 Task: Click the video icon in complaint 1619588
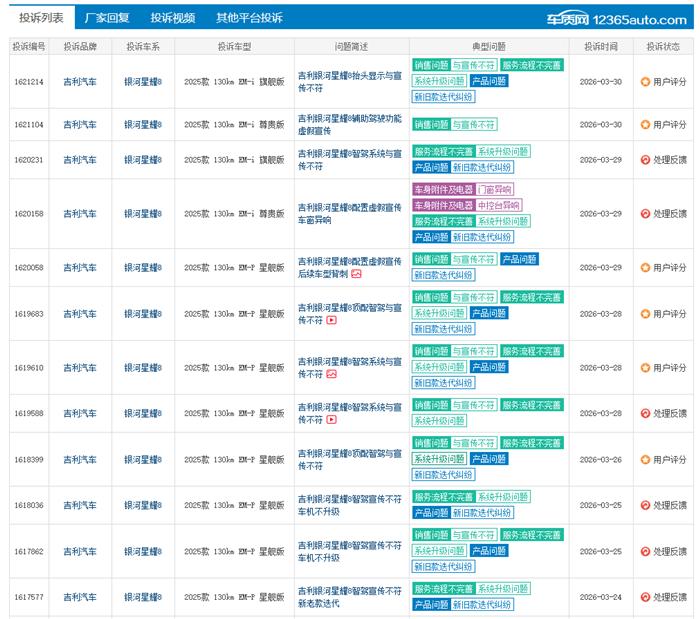(332, 420)
